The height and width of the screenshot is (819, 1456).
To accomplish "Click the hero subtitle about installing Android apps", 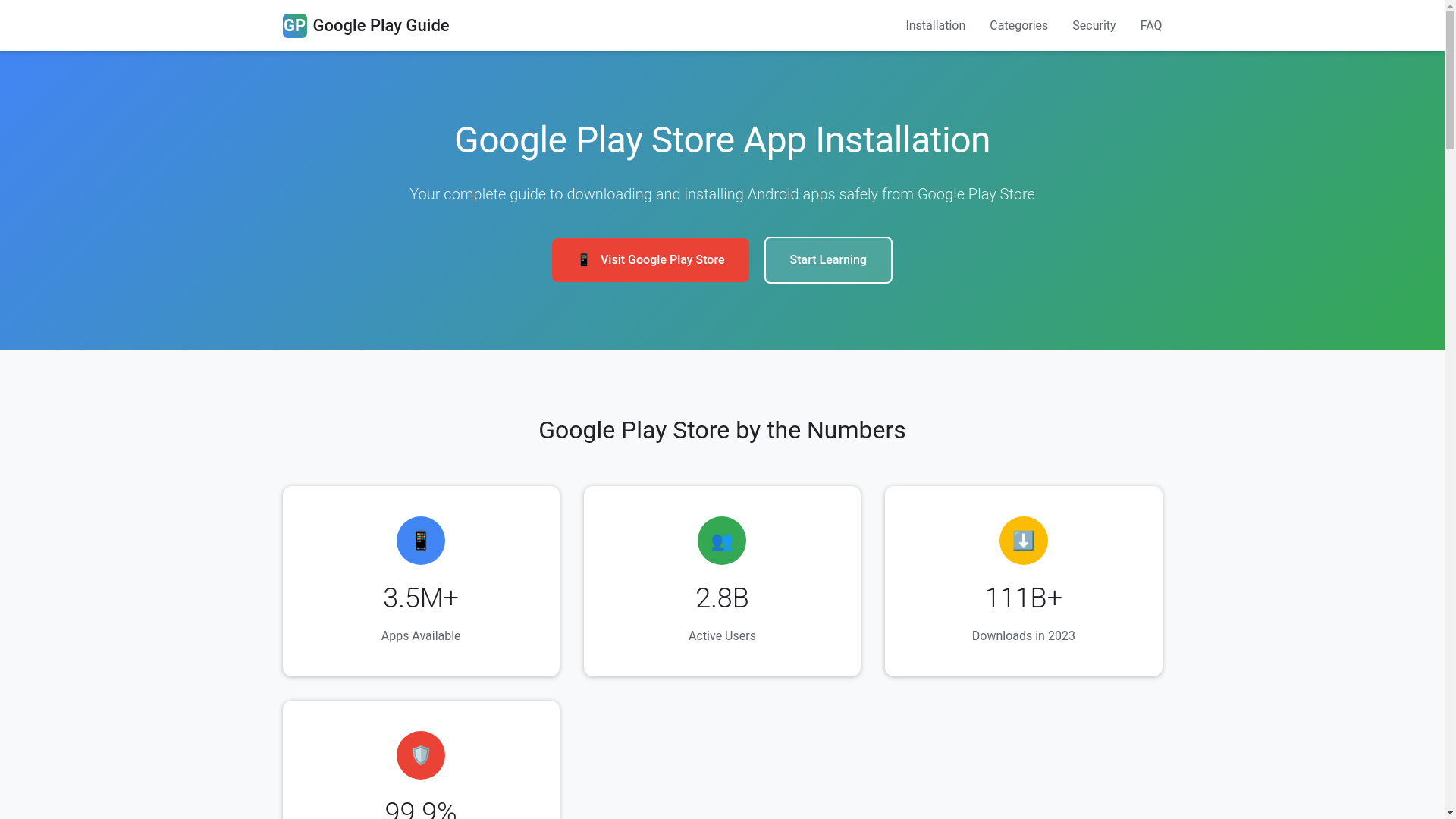I will pyautogui.click(x=722, y=194).
